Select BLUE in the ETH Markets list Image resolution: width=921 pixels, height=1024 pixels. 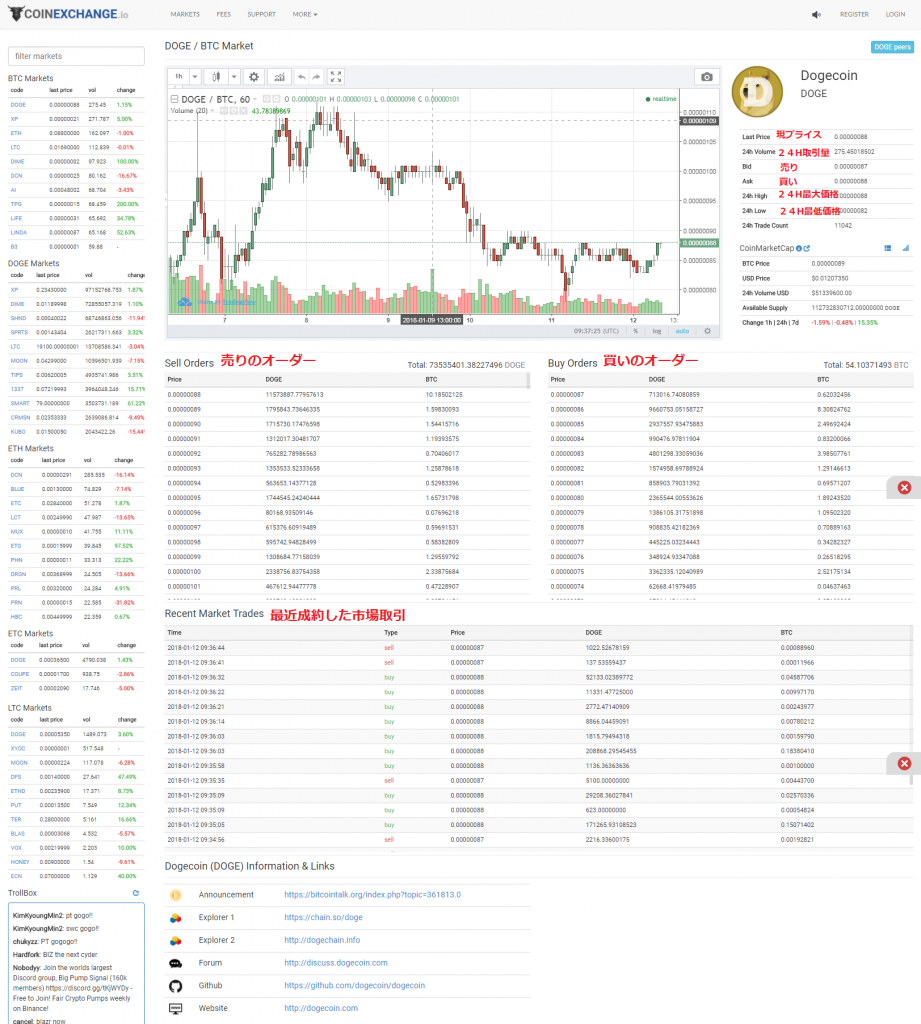pos(17,489)
